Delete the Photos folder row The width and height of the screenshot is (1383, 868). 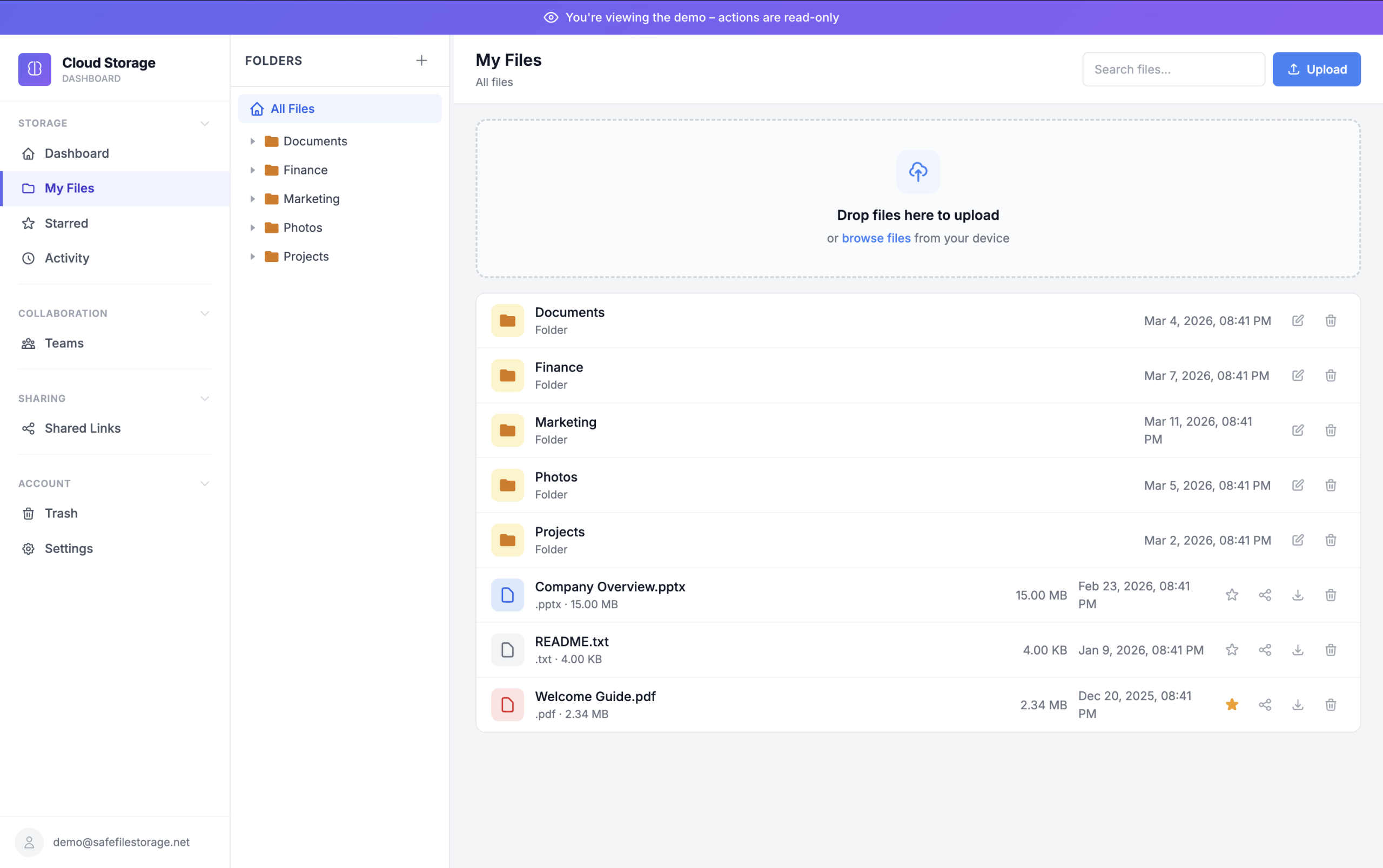coord(1330,485)
